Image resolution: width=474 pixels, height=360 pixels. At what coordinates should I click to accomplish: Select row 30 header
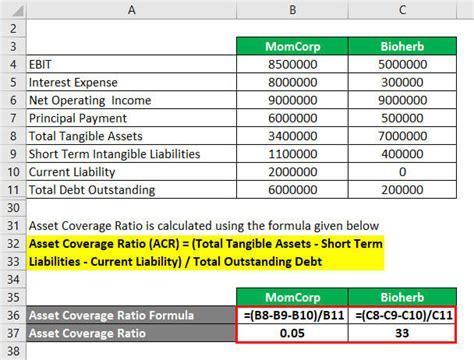13,208
